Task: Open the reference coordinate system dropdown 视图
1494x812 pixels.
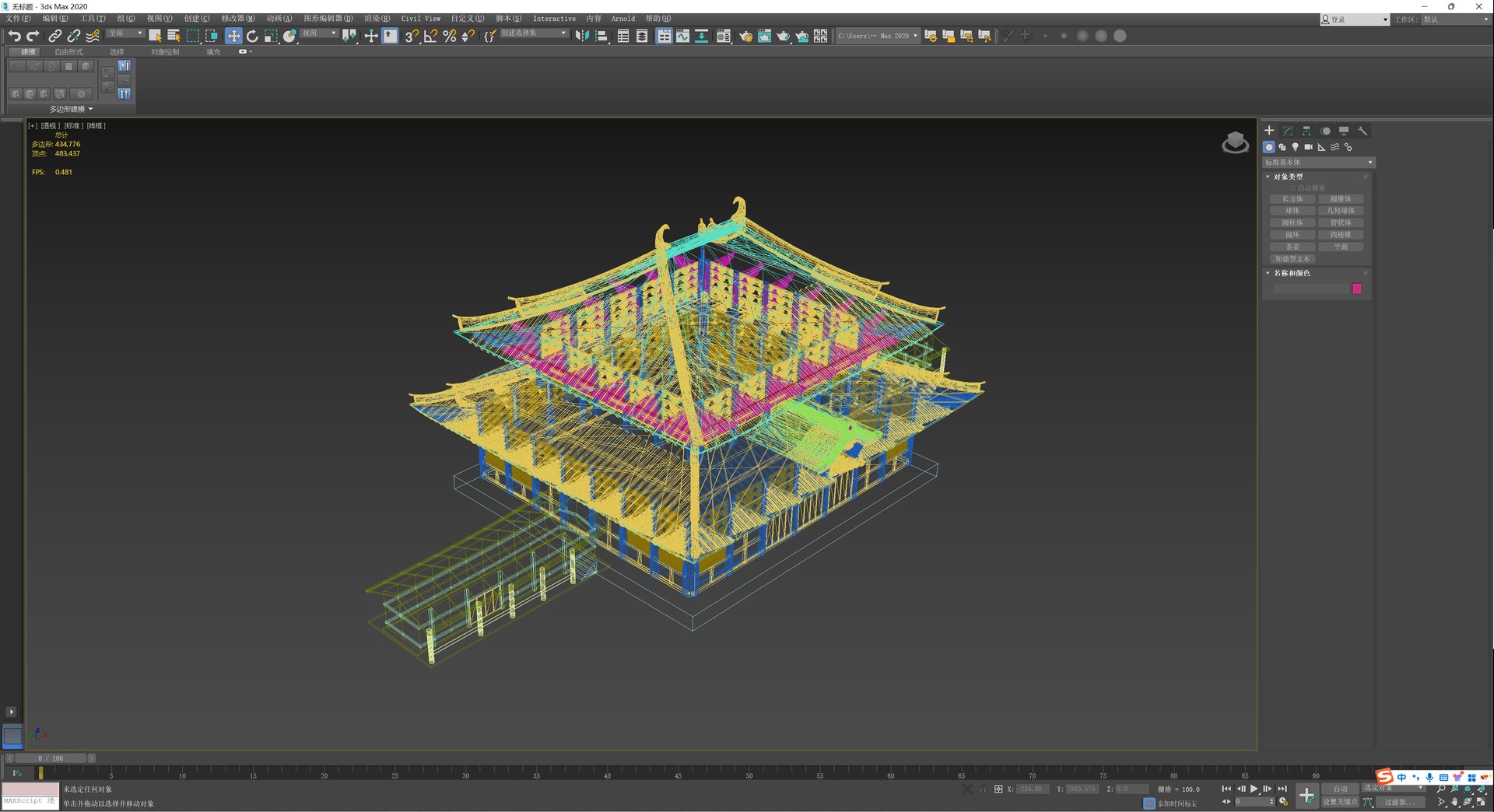Action: click(x=319, y=33)
